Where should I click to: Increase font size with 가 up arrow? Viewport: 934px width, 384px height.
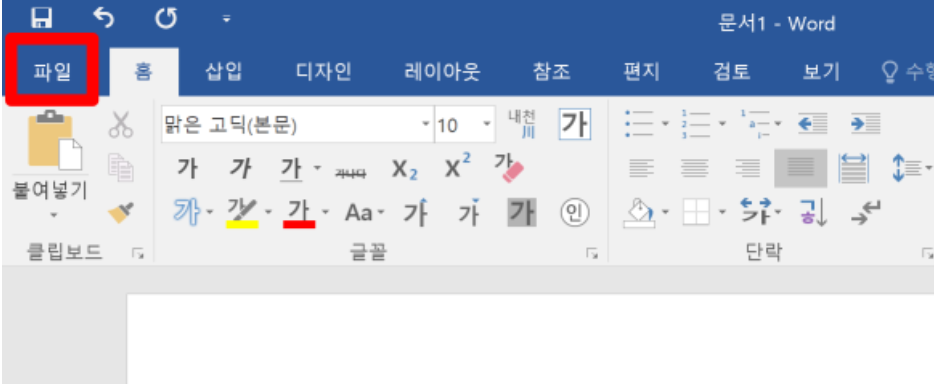(415, 212)
